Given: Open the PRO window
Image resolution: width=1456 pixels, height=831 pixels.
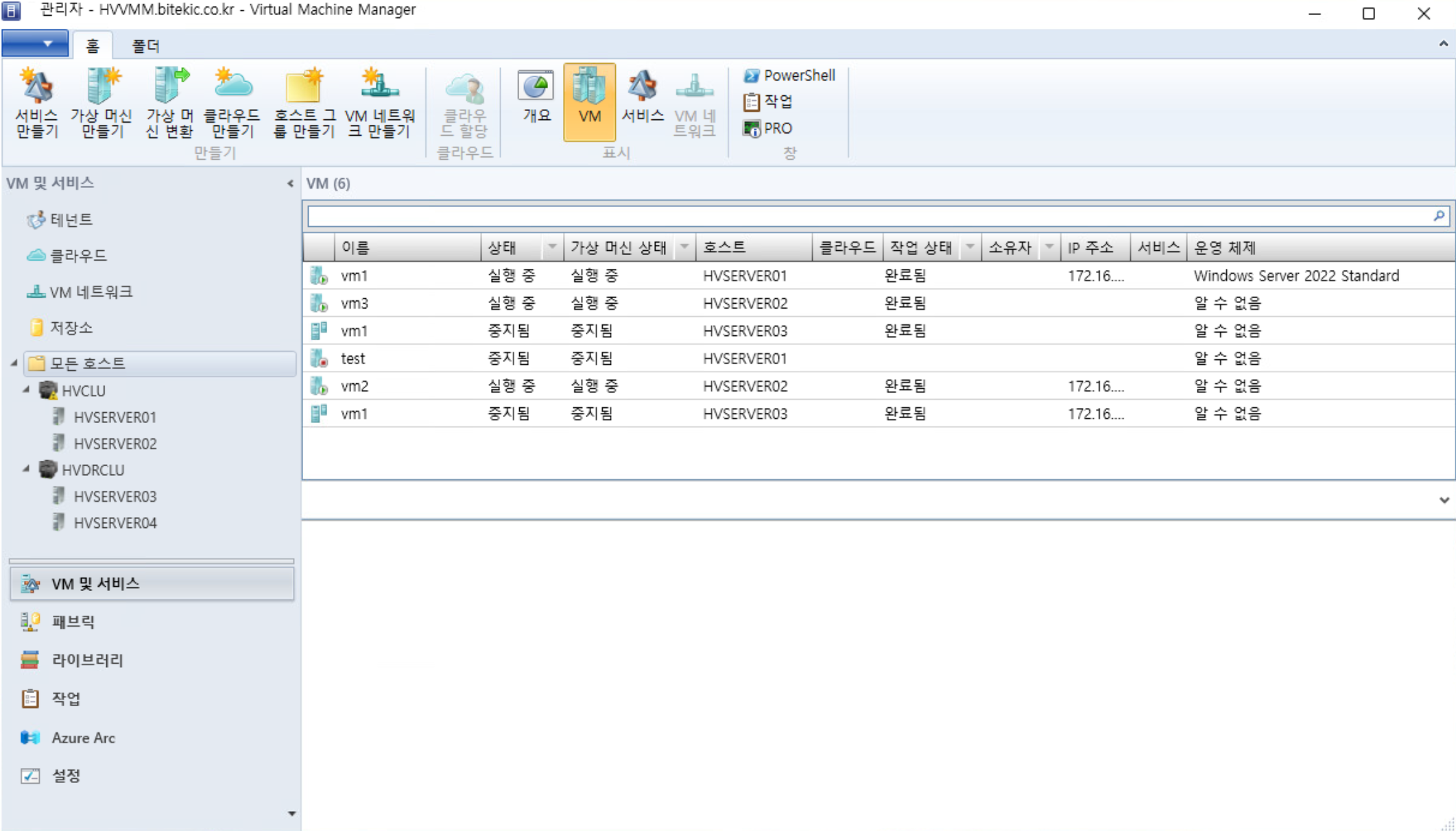Looking at the screenshot, I should tap(767, 128).
